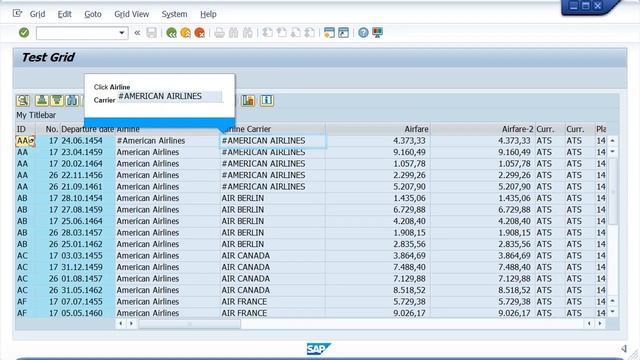
Task: Click airfare value 9.160,49 in Airfare column
Action: tap(409, 152)
